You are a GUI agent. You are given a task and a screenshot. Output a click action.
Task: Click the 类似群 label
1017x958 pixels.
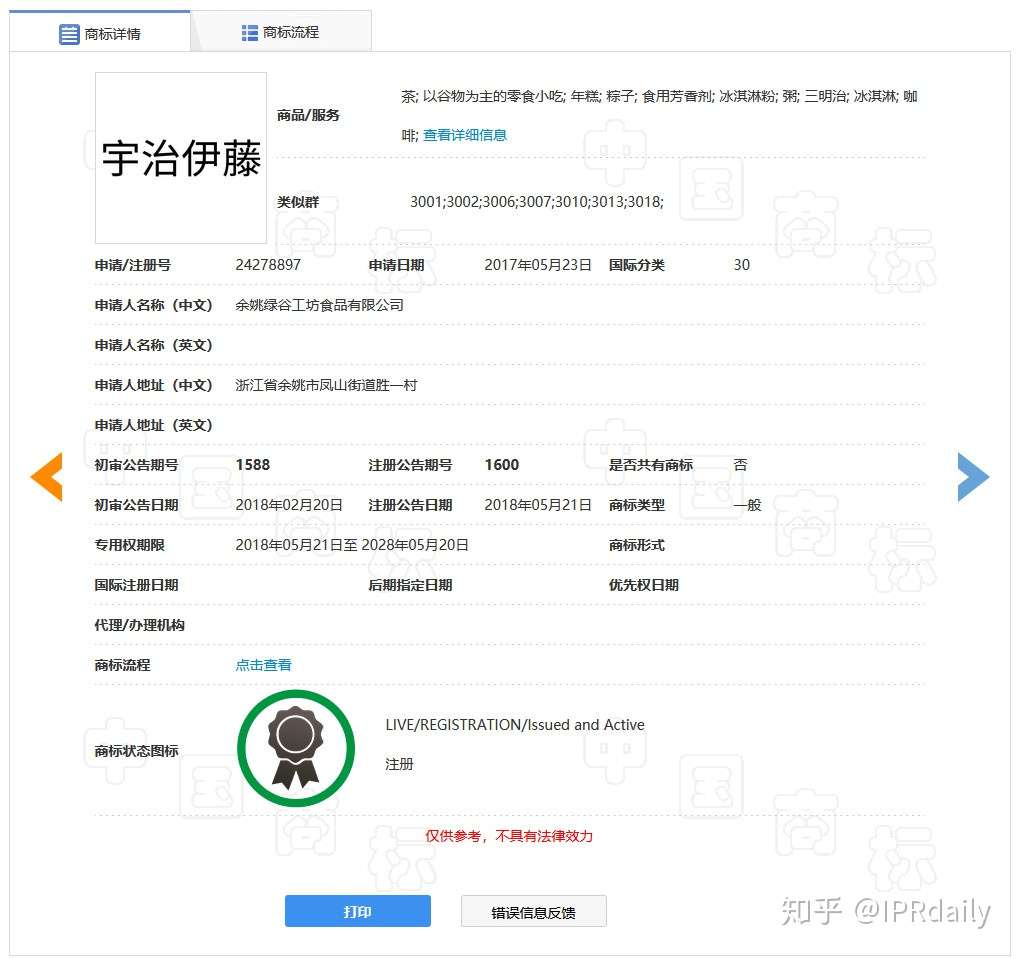click(x=298, y=202)
